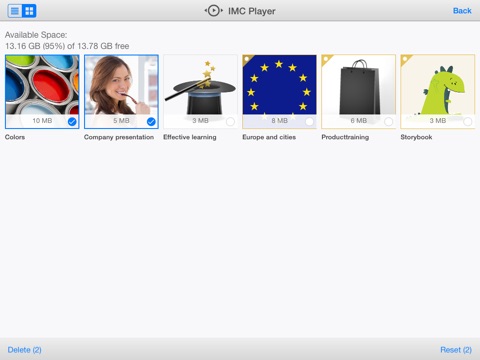Click the IMC Player logo icon
Viewport: 480px width, 360px height.
(x=213, y=11)
